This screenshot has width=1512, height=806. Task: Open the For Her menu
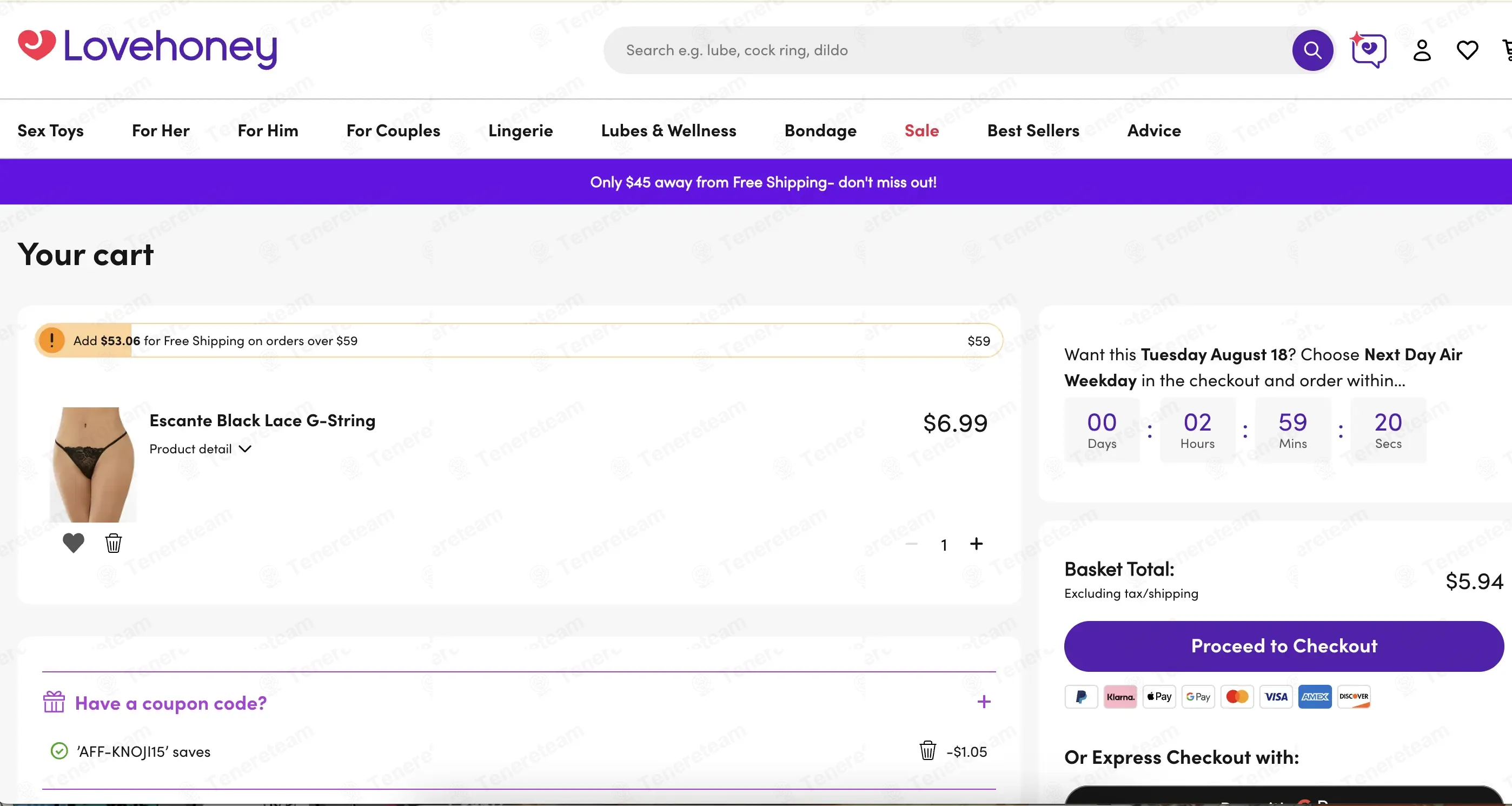tap(161, 130)
